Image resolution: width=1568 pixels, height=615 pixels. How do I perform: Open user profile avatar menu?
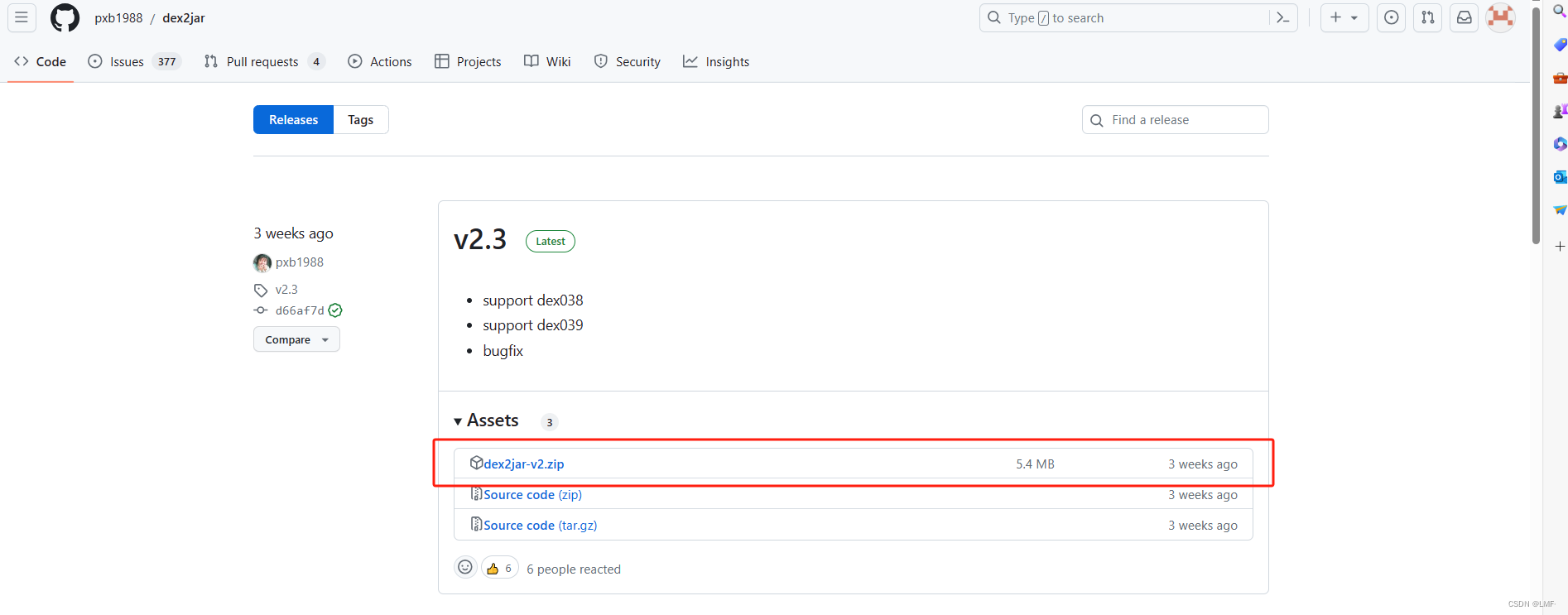point(1501,17)
